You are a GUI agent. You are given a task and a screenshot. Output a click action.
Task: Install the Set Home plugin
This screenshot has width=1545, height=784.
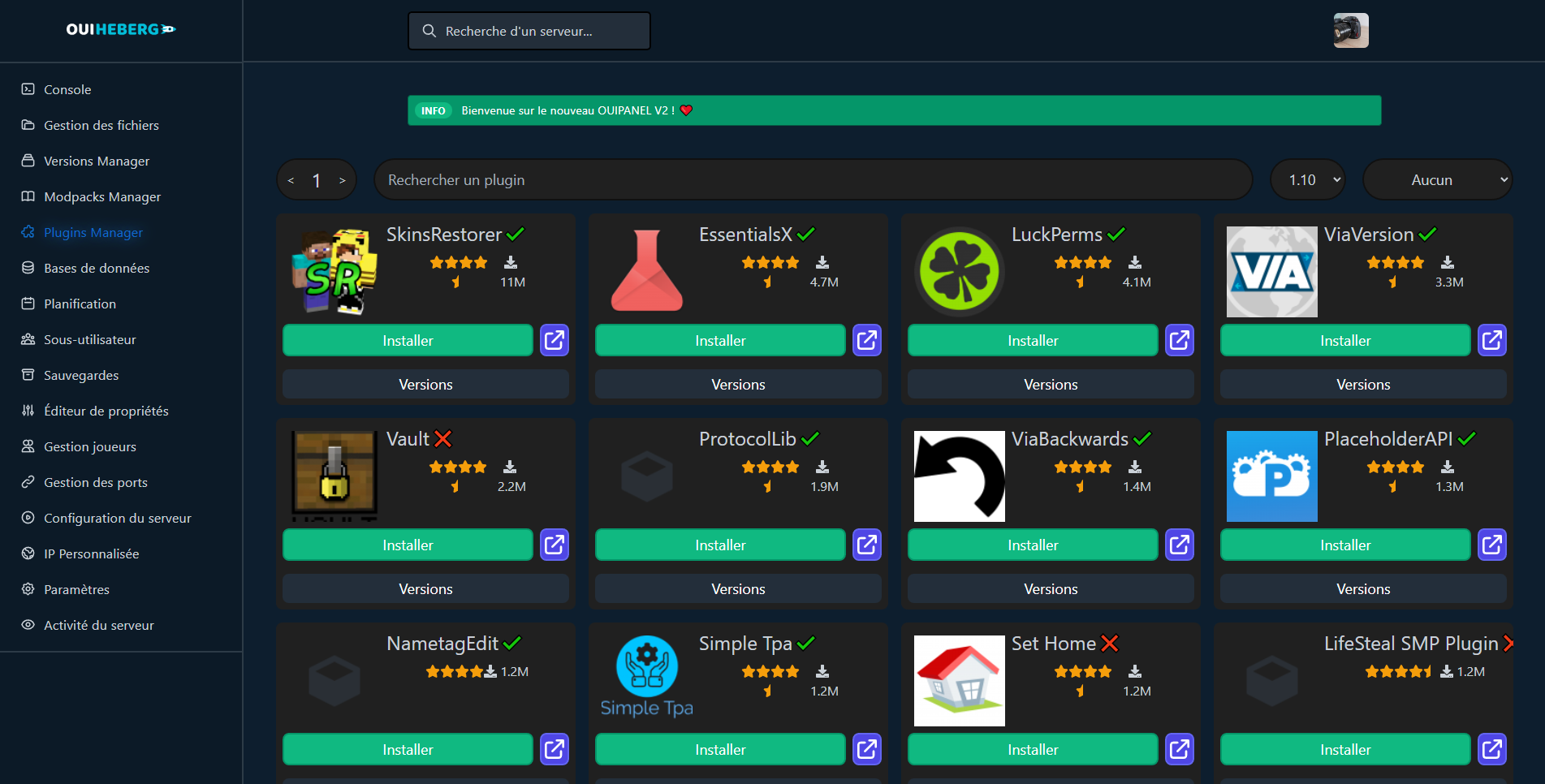tap(1033, 749)
